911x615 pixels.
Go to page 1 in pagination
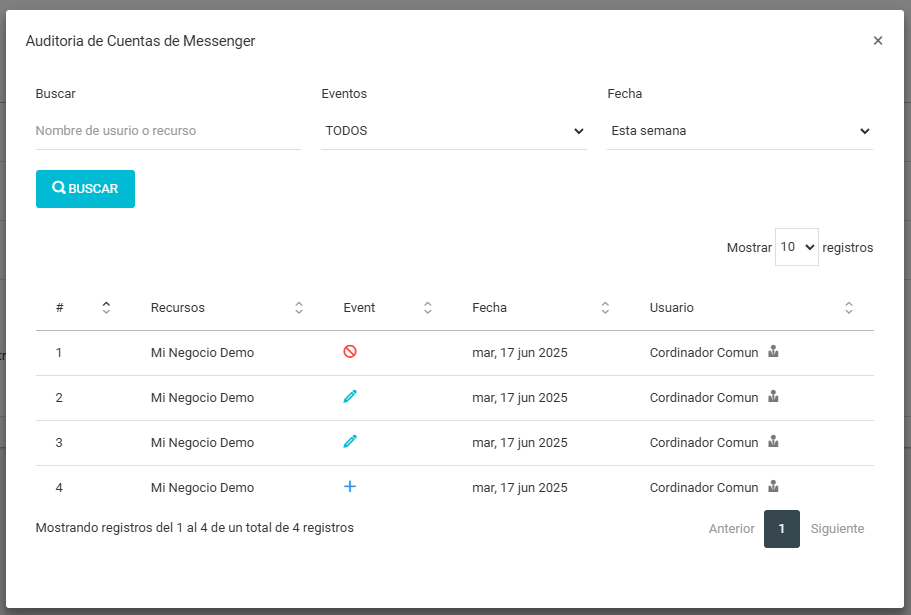[x=781, y=529]
